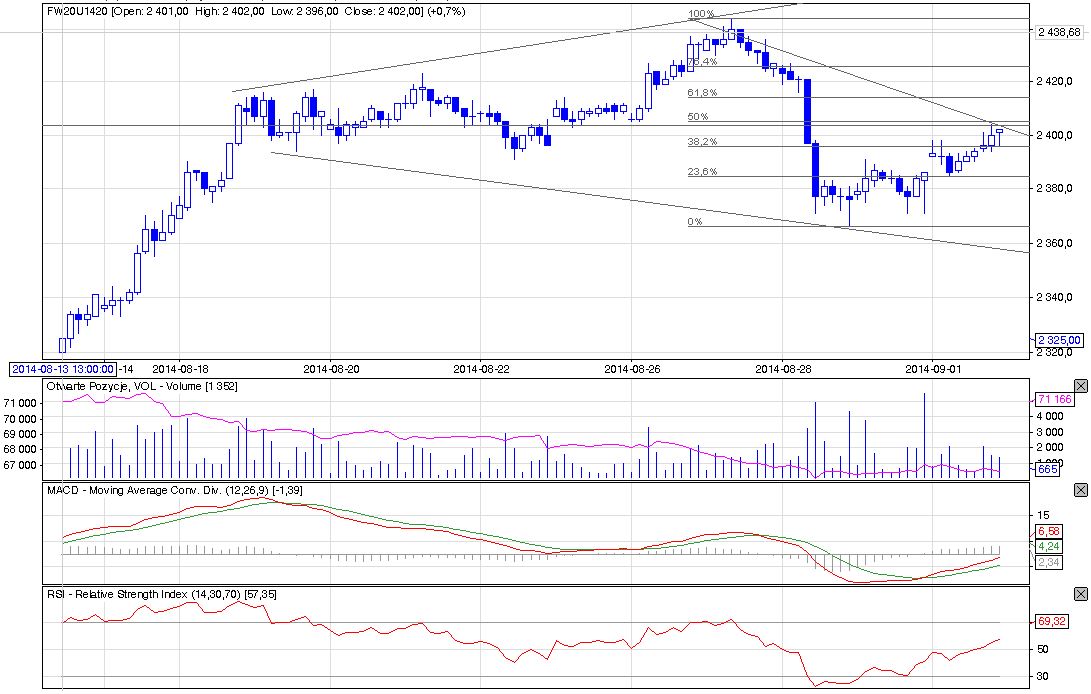Close the RSI indicator panel
The height and width of the screenshot is (694, 1091).
pos(1081,594)
